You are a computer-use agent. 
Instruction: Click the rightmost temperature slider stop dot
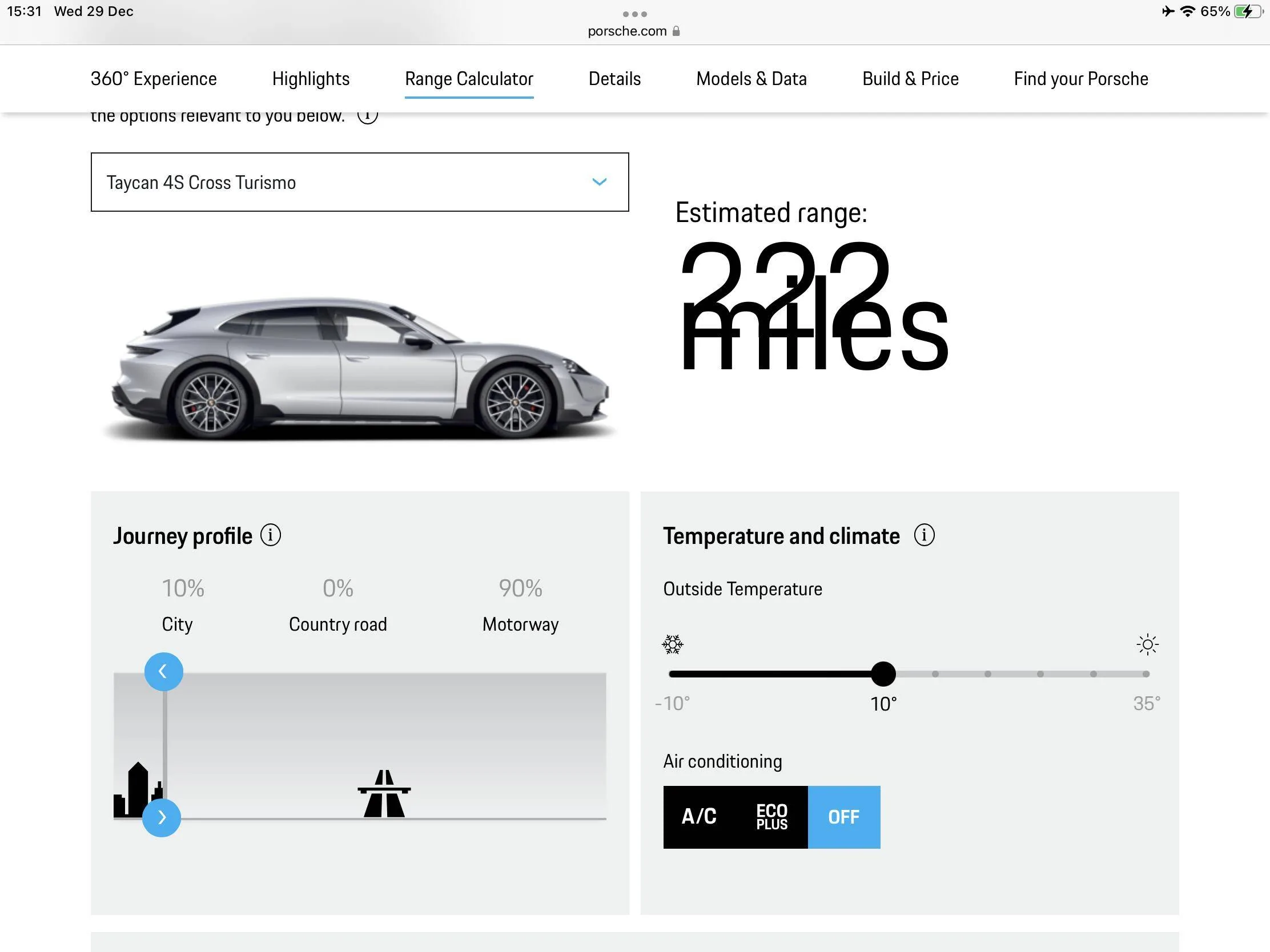(x=1146, y=673)
